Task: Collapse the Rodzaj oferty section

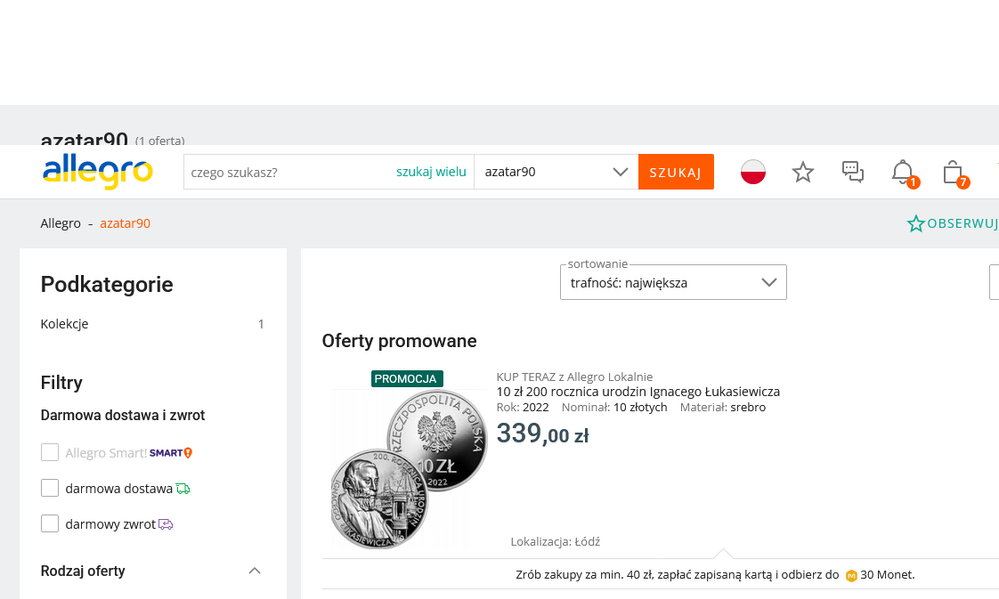Action: point(254,571)
